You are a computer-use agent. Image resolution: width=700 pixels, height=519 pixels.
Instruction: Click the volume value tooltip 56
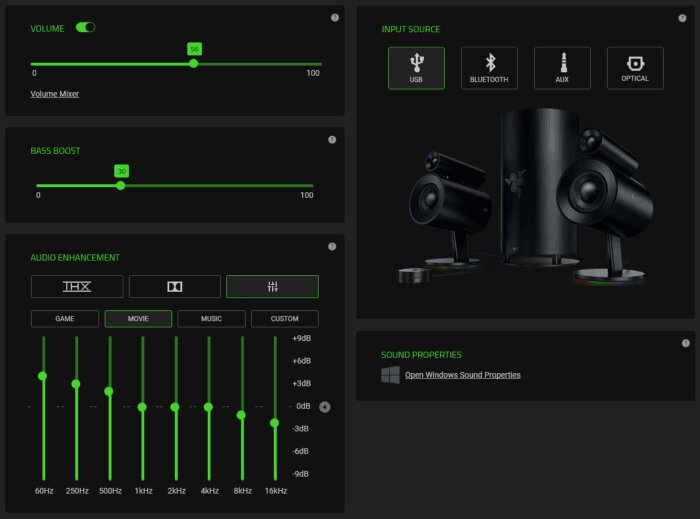coord(194,49)
